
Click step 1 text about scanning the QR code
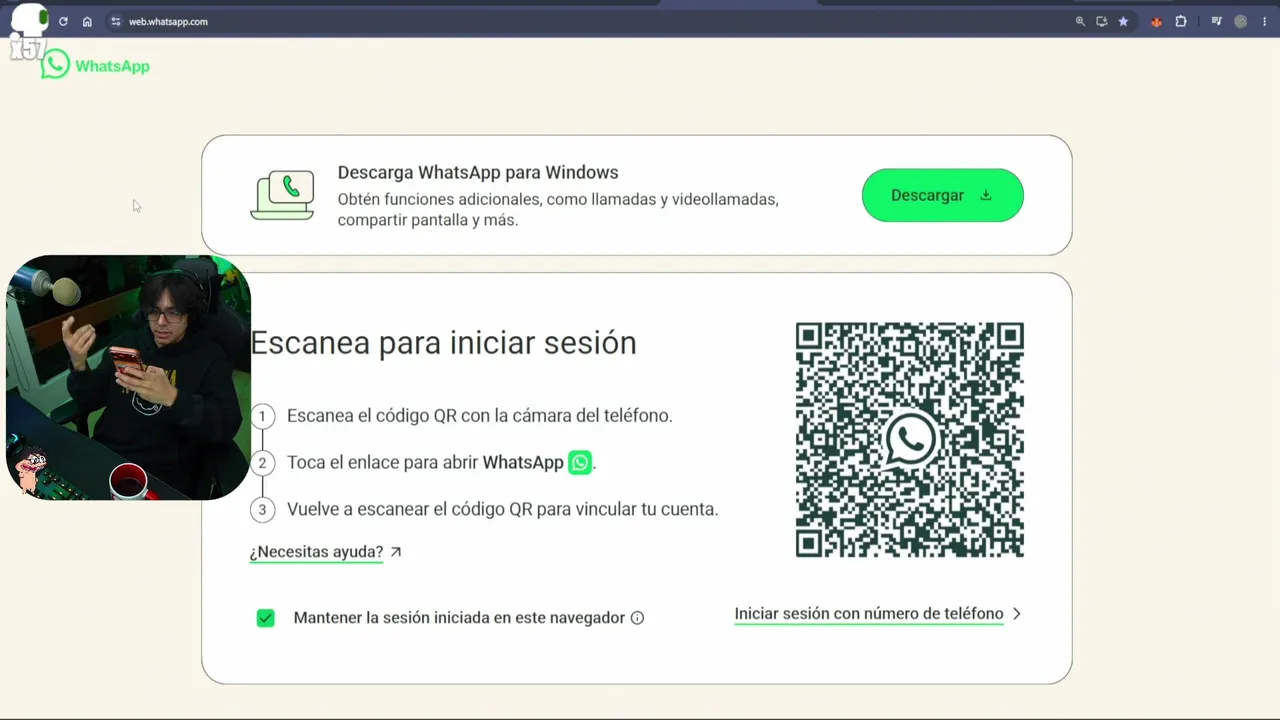pos(480,415)
